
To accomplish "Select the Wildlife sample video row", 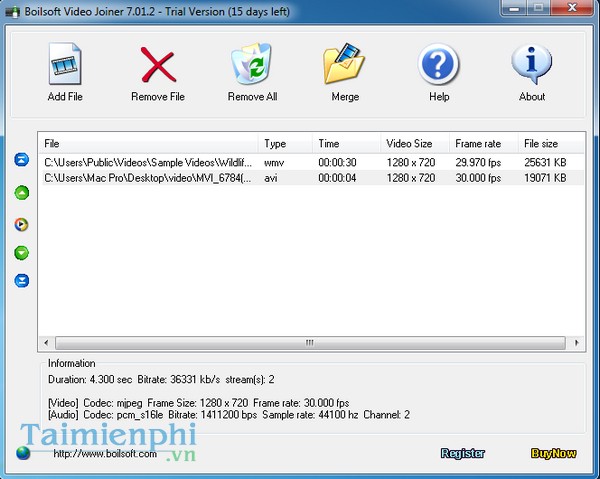I will click(x=312, y=163).
